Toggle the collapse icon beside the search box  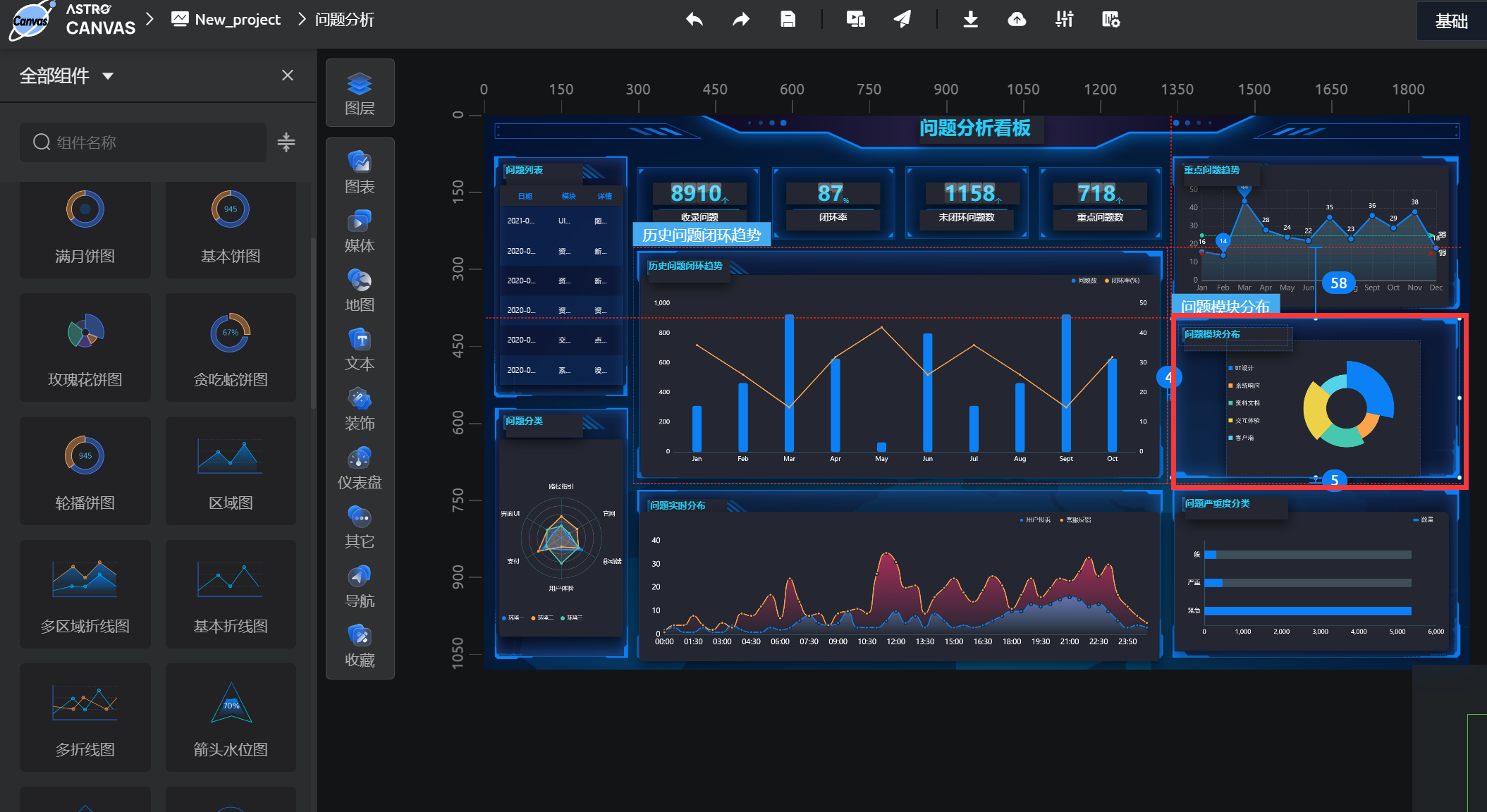(x=286, y=142)
